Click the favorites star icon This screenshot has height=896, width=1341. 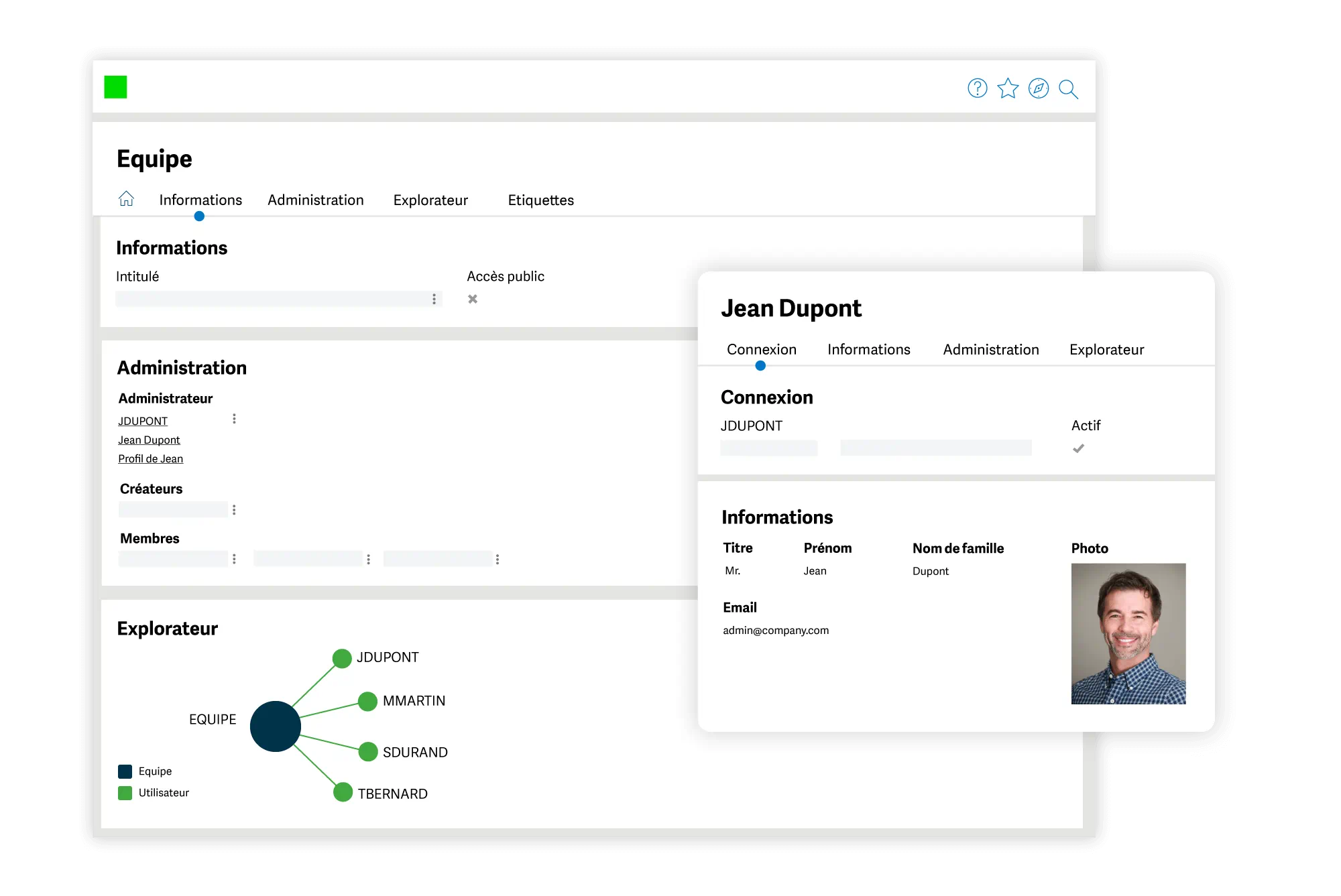tap(1007, 88)
